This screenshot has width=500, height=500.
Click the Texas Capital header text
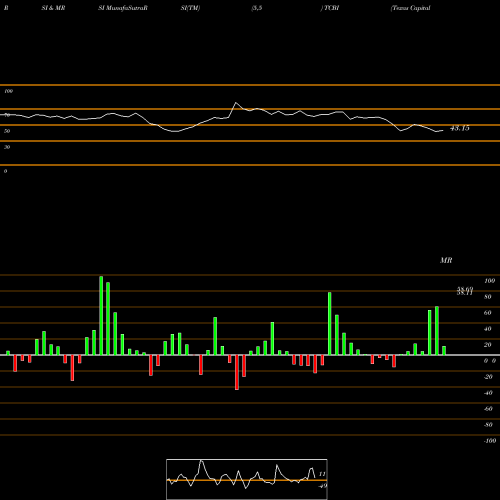pos(411,8)
